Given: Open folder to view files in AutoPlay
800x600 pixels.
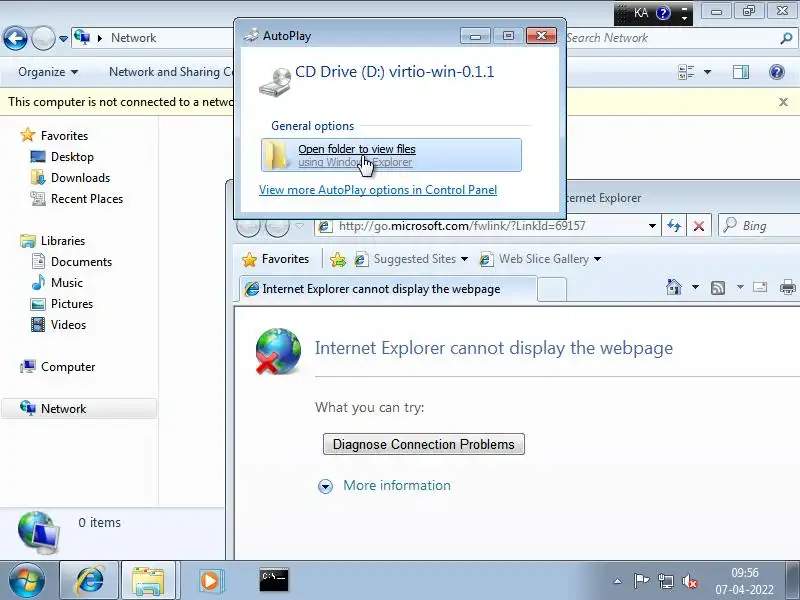Looking at the screenshot, I should coord(391,155).
